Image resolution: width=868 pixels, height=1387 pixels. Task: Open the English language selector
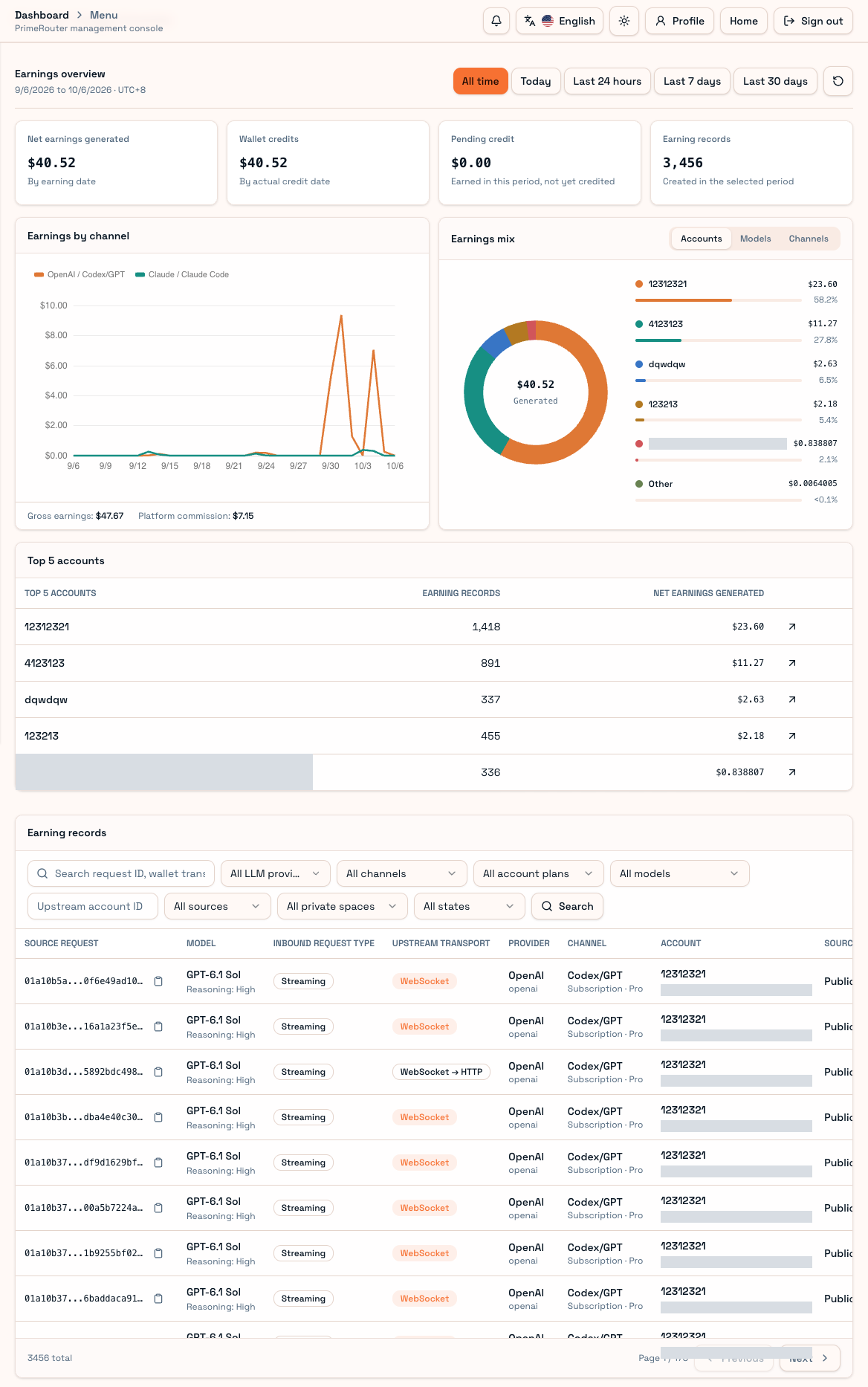[560, 21]
